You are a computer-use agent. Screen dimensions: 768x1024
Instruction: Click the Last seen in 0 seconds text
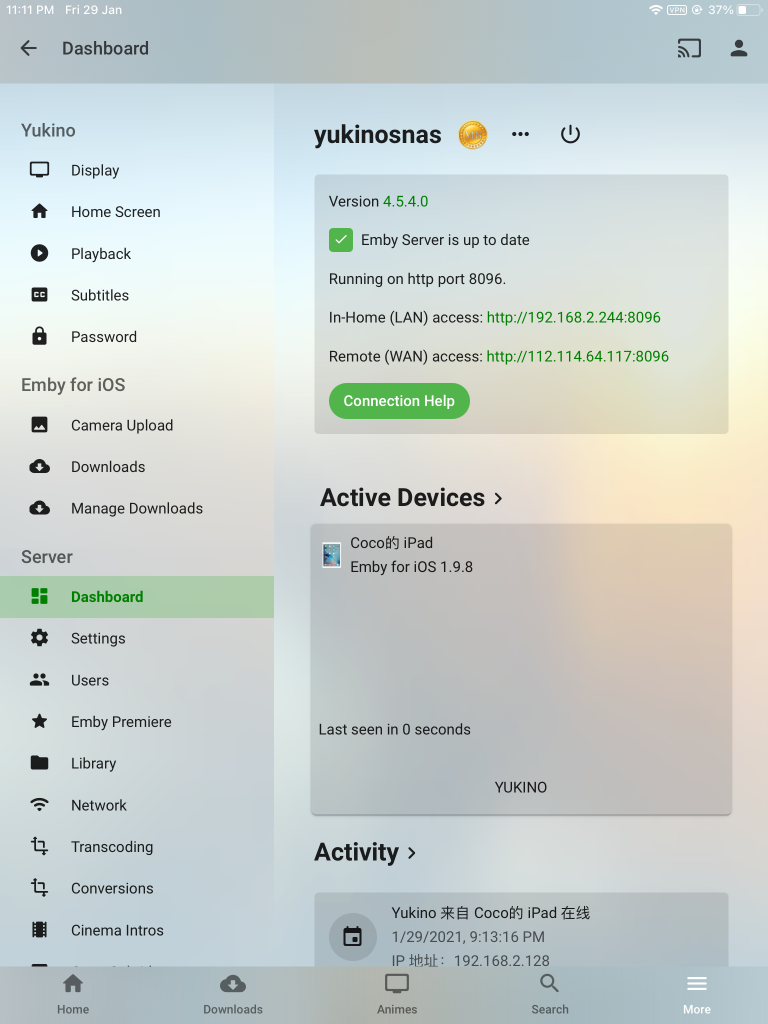coord(394,729)
